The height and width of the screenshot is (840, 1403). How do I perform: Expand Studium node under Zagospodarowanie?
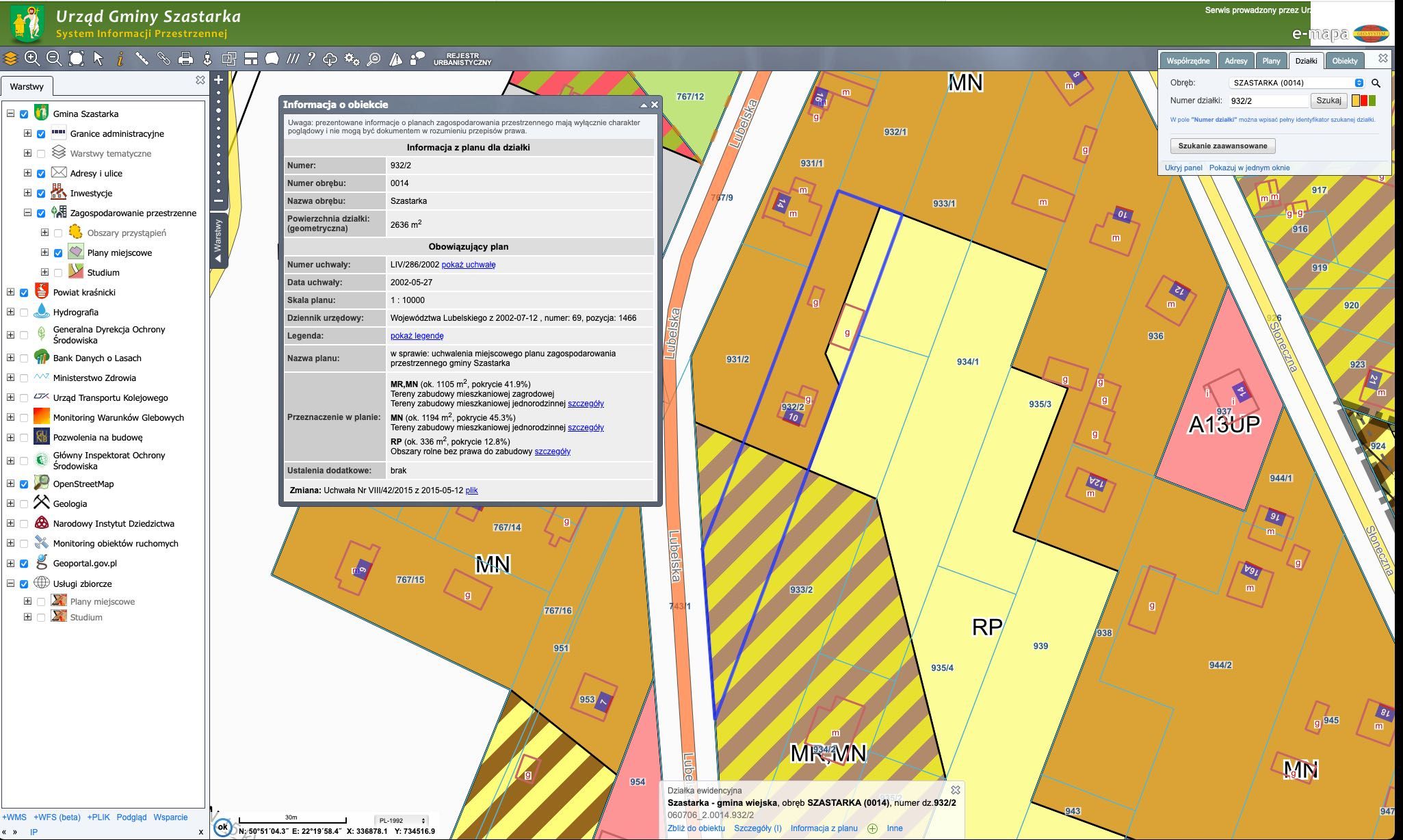tap(44, 272)
